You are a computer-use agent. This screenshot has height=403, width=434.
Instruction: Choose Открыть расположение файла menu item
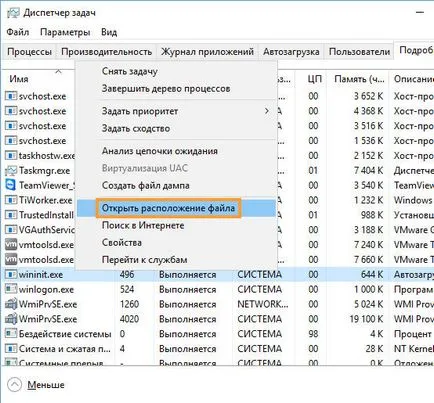[x=168, y=208]
